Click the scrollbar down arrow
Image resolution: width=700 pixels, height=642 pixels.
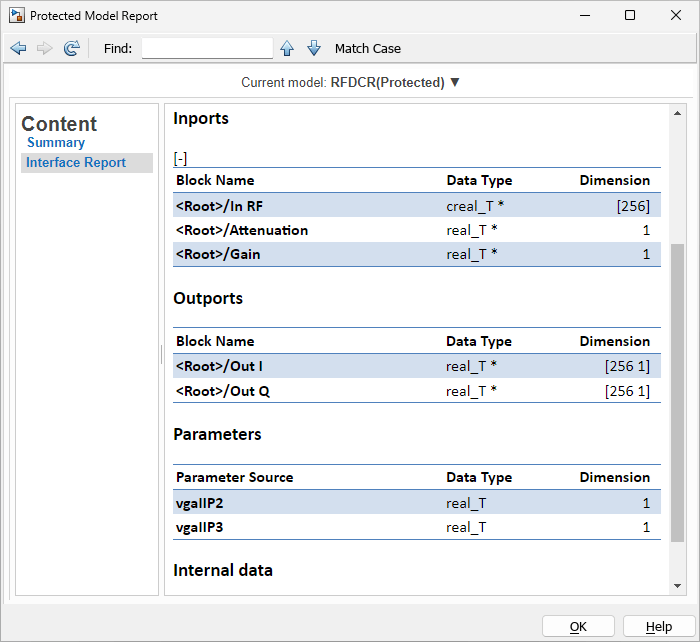(x=677, y=586)
